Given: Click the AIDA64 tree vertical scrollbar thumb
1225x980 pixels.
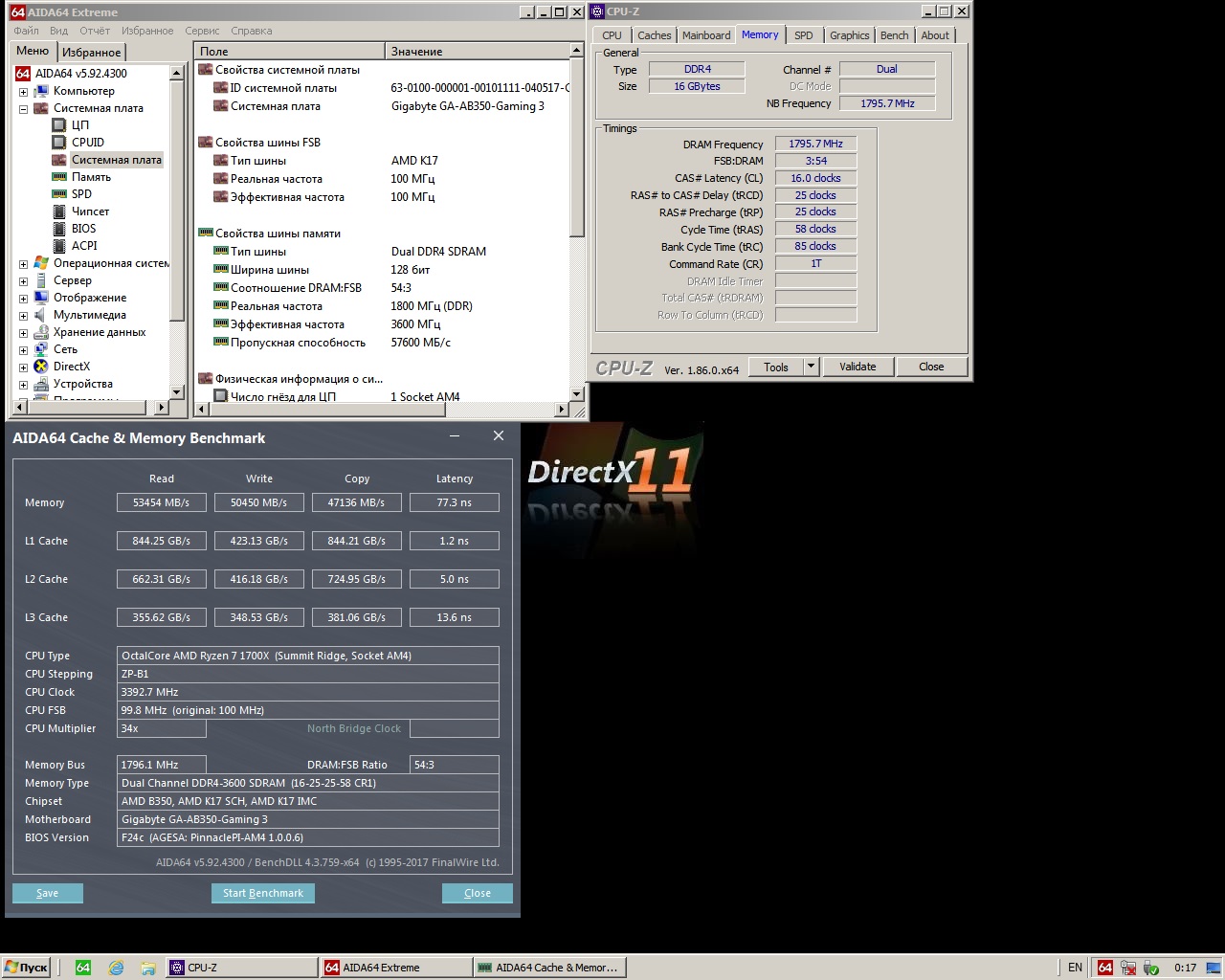Looking at the screenshot, I should (x=176, y=201).
